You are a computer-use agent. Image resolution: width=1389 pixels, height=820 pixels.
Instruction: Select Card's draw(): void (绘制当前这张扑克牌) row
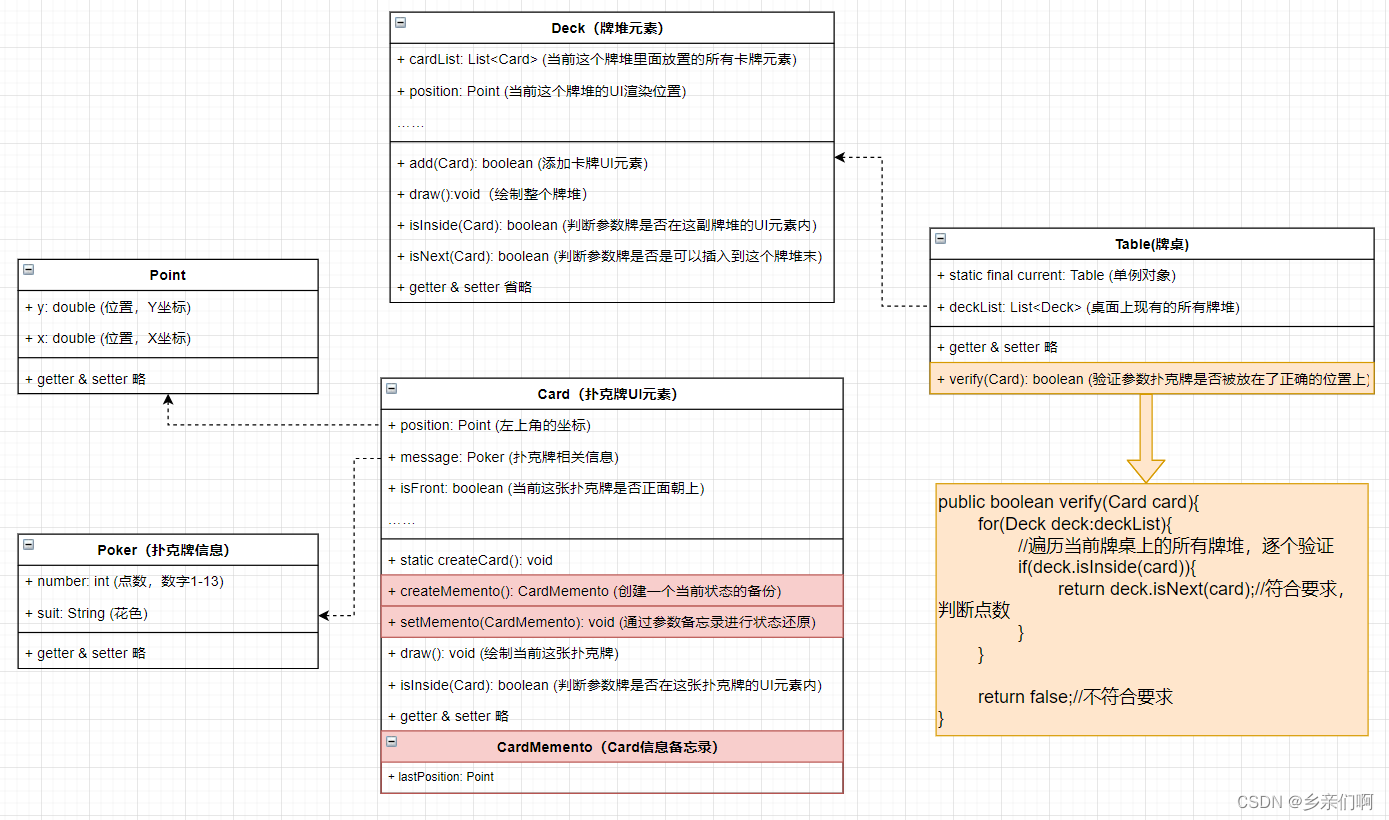click(612, 653)
